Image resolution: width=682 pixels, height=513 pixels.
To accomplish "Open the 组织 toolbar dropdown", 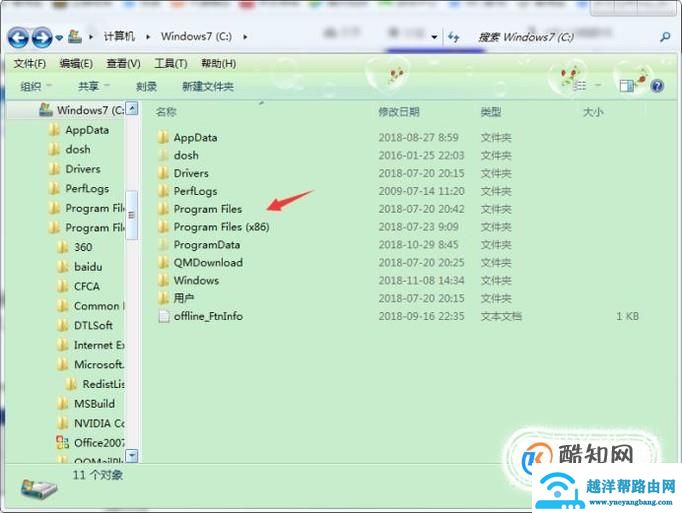I will click(x=36, y=86).
